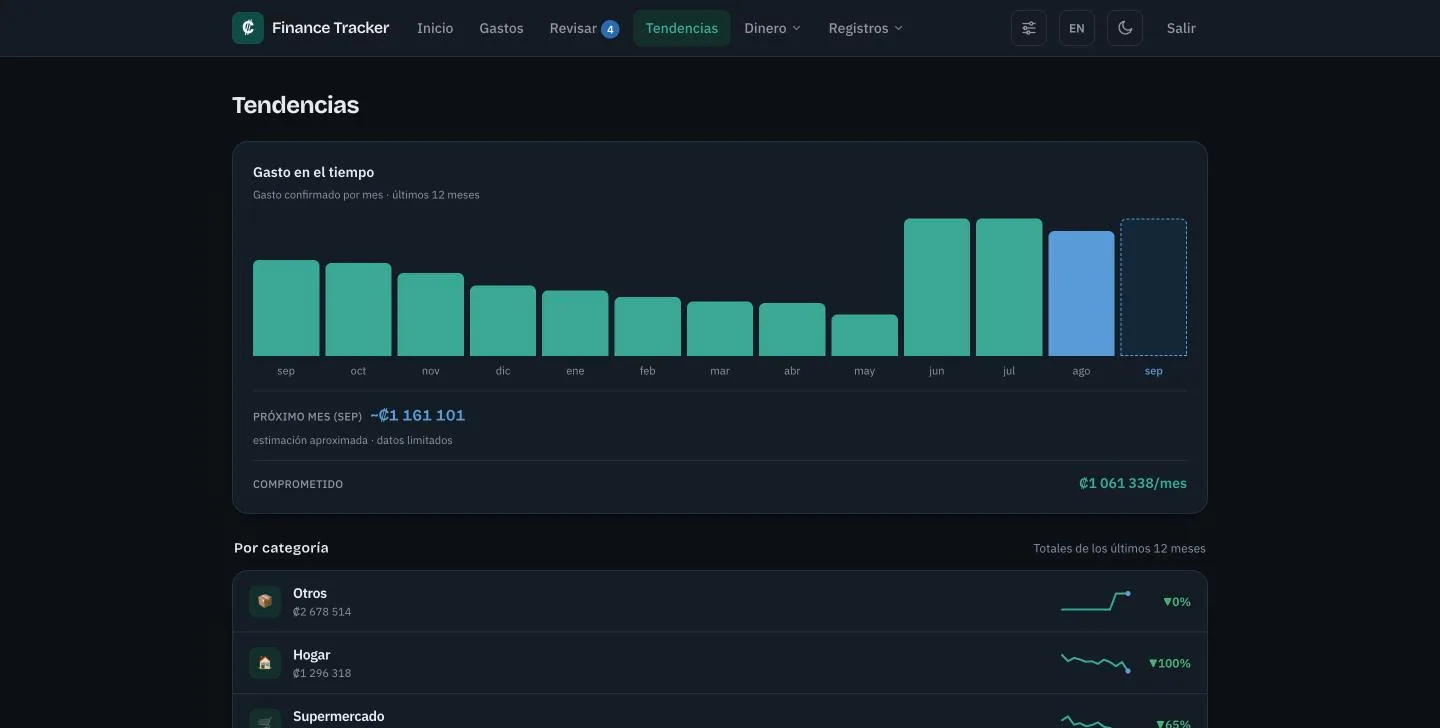Screen dimensions: 1440x728
Task: Click the Otros total ₡2 678 514
Action: pos(322,611)
